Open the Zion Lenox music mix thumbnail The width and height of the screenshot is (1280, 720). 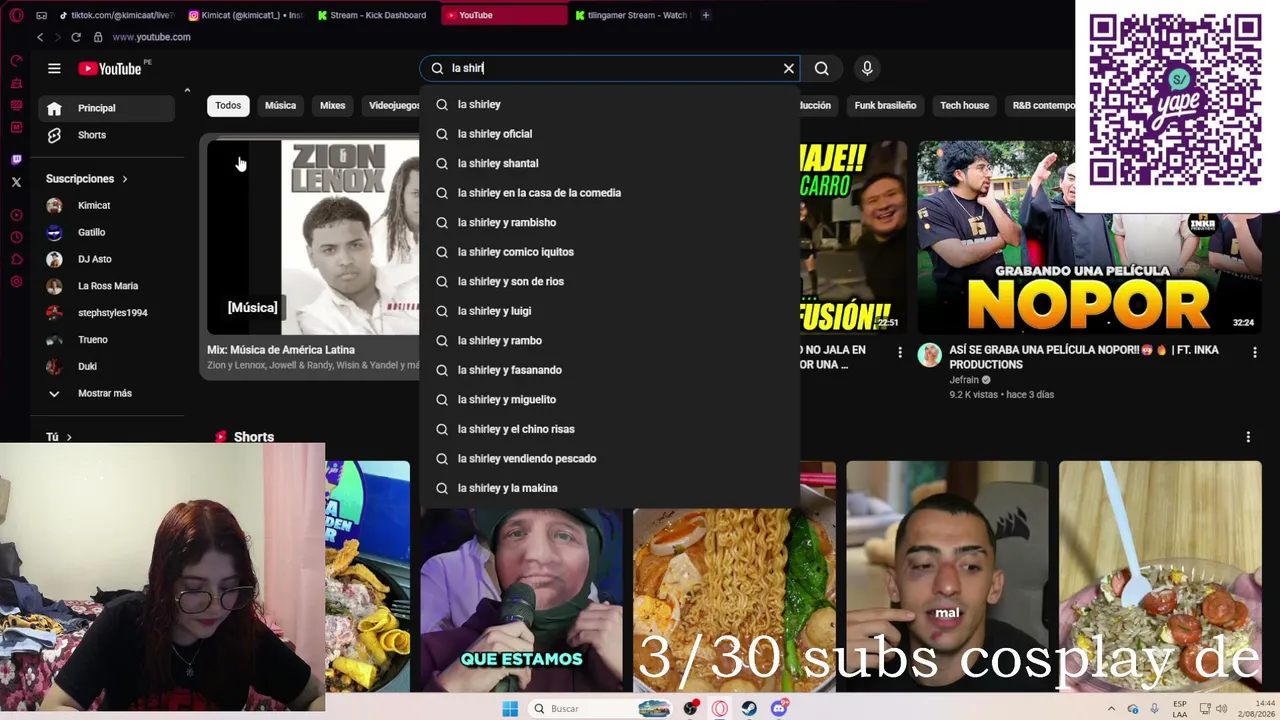[x=313, y=237]
